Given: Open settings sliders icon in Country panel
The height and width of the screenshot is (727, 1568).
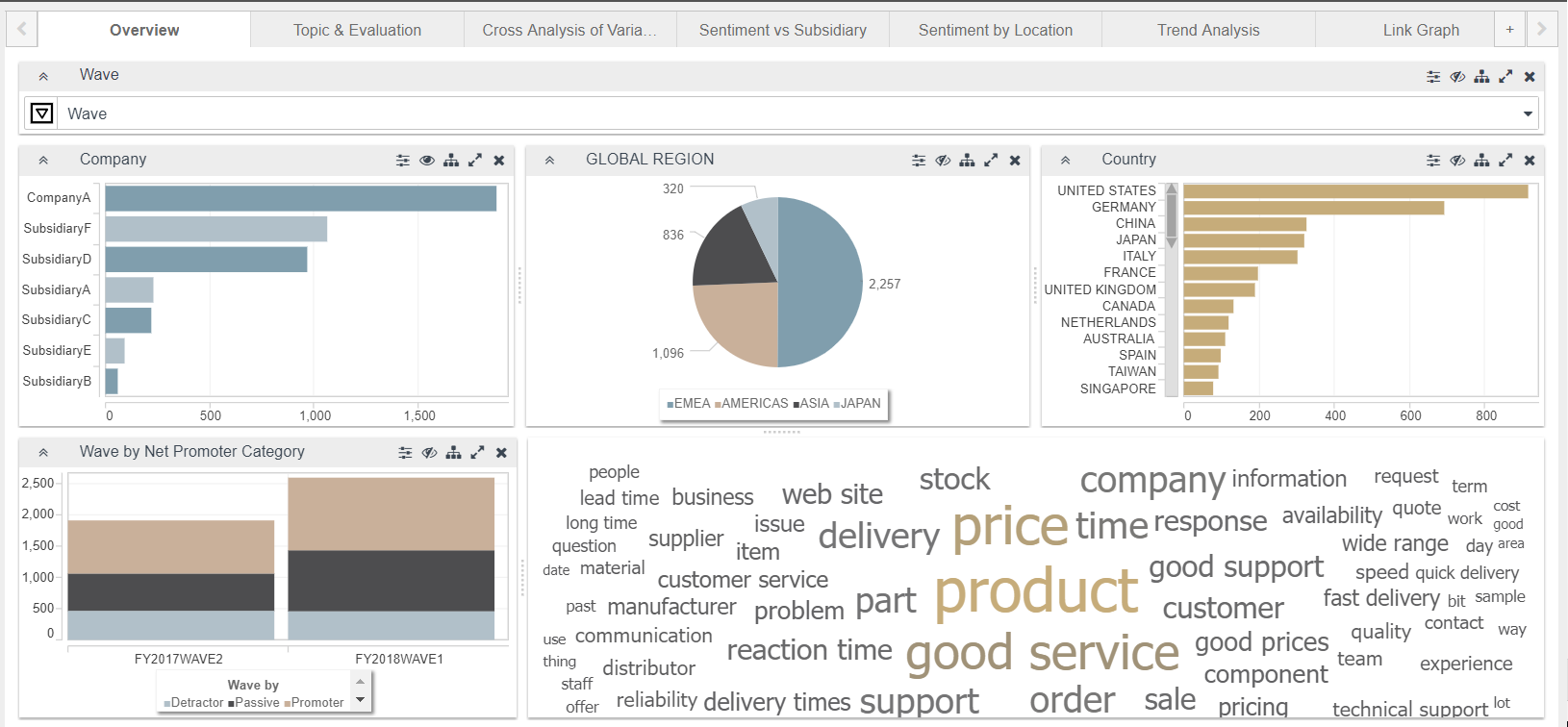Looking at the screenshot, I should click(1433, 161).
